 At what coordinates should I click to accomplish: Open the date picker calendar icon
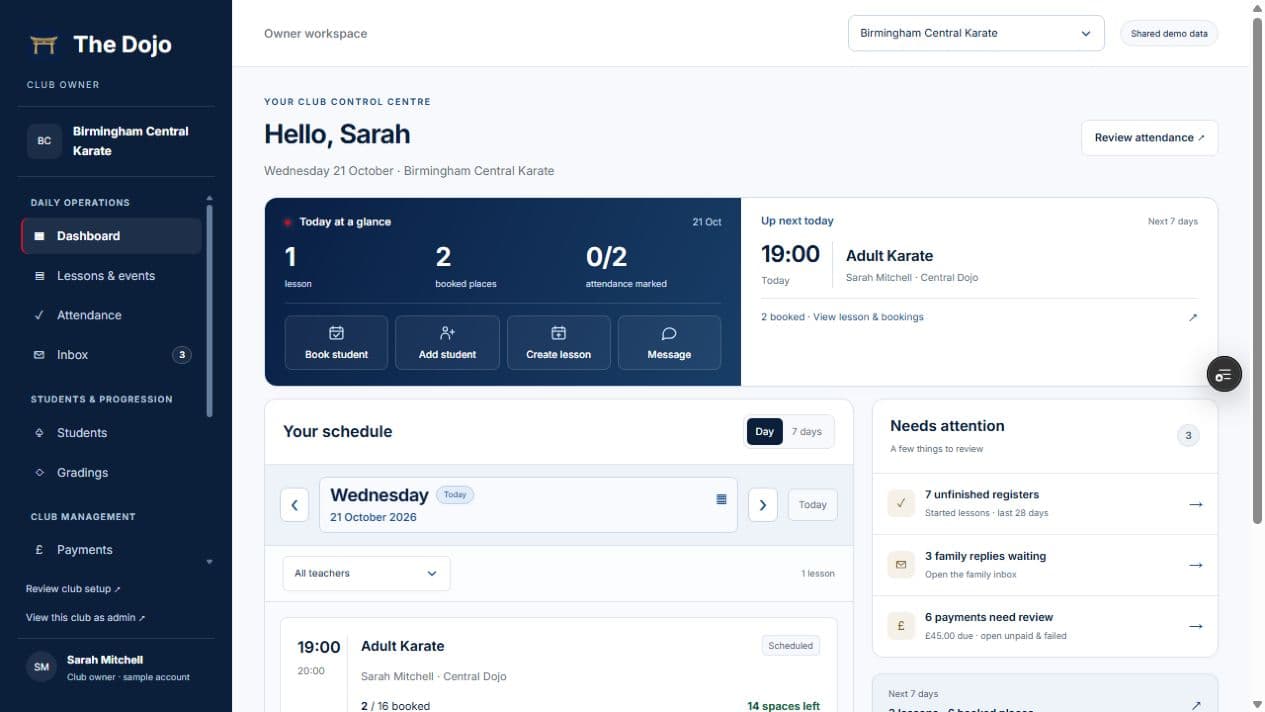[721, 499]
